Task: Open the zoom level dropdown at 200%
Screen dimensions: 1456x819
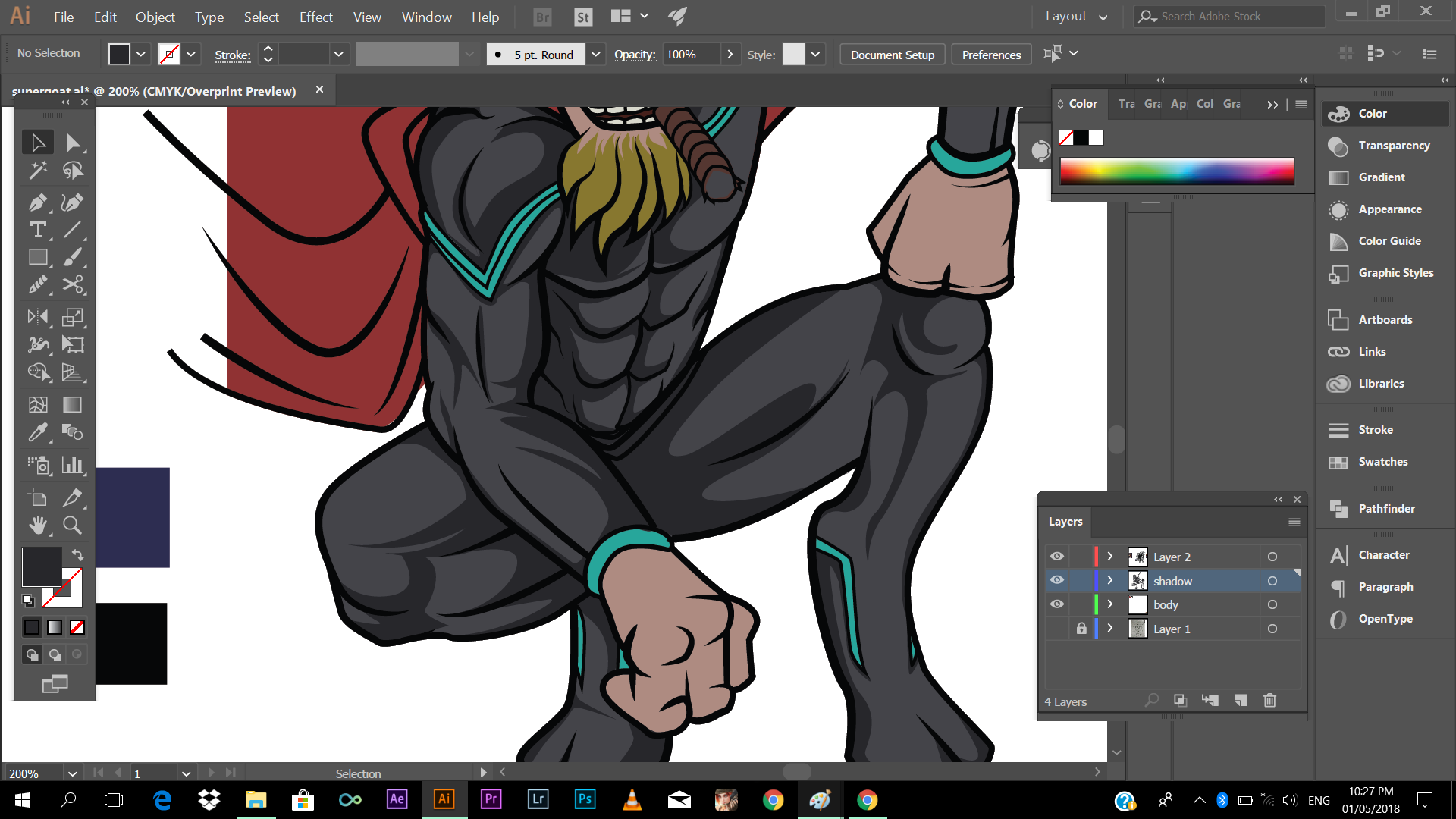Action: click(x=72, y=773)
